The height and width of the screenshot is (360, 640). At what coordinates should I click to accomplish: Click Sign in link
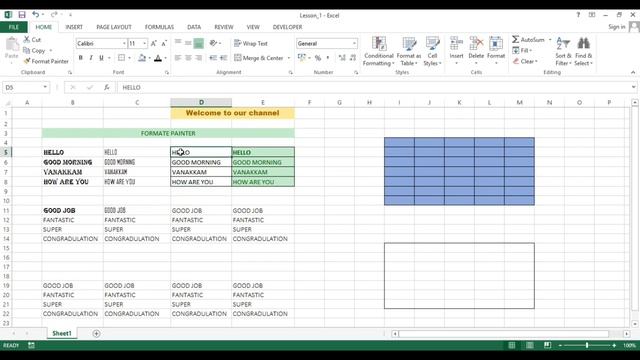pos(617,27)
